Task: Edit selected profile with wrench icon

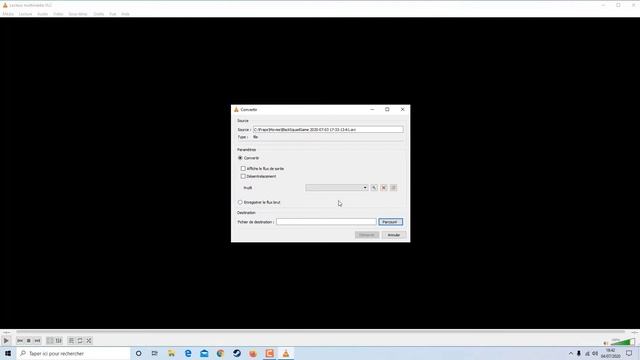Action: tap(374, 188)
